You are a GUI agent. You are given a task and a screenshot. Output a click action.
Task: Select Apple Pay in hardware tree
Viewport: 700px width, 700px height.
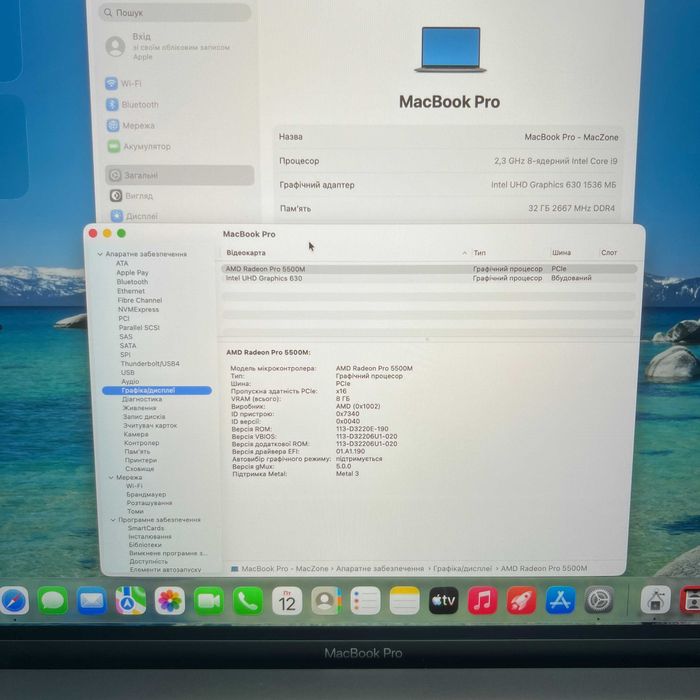pos(132,273)
